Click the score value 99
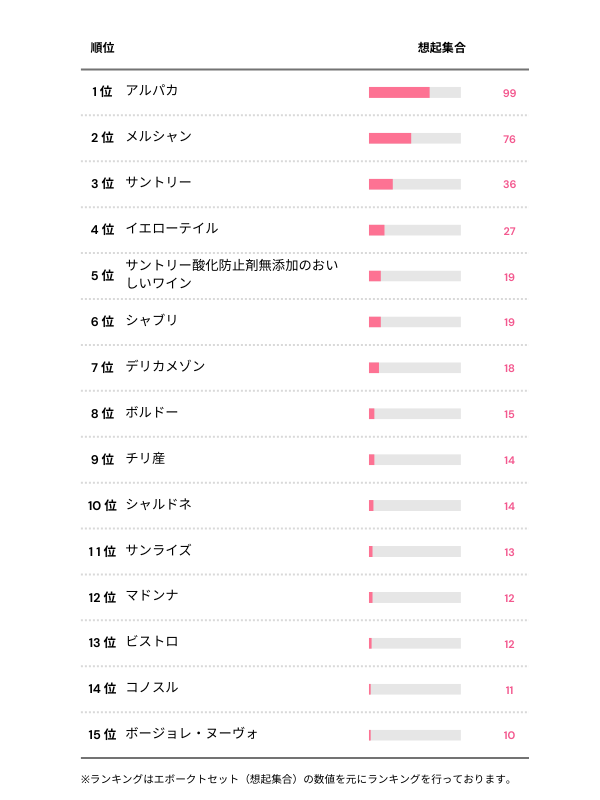The image size is (600, 800). click(x=509, y=93)
